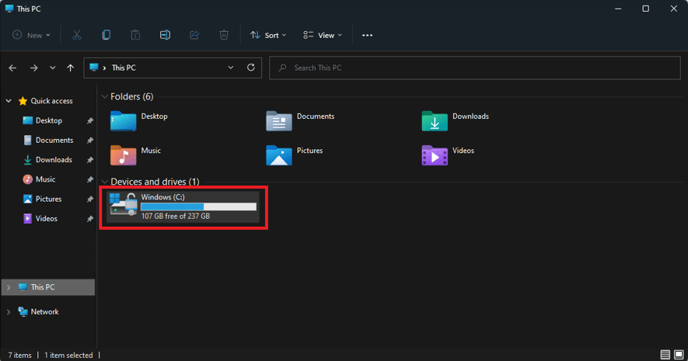
Task: Click the Windows (C:) drive usage bar
Action: click(x=198, y=207)
